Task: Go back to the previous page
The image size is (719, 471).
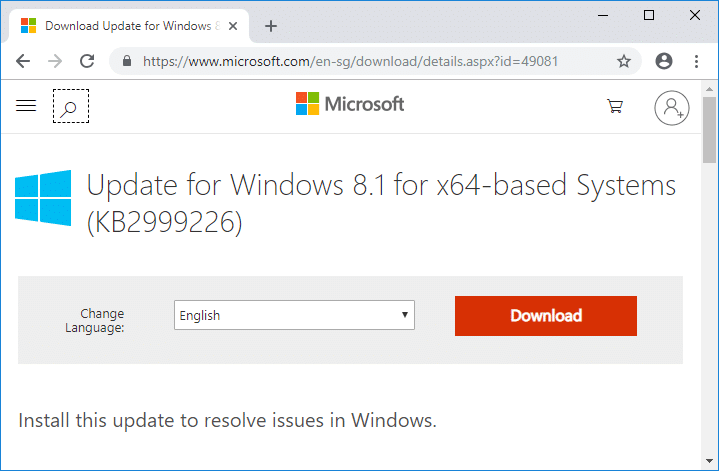Action: tap(23, 61)
